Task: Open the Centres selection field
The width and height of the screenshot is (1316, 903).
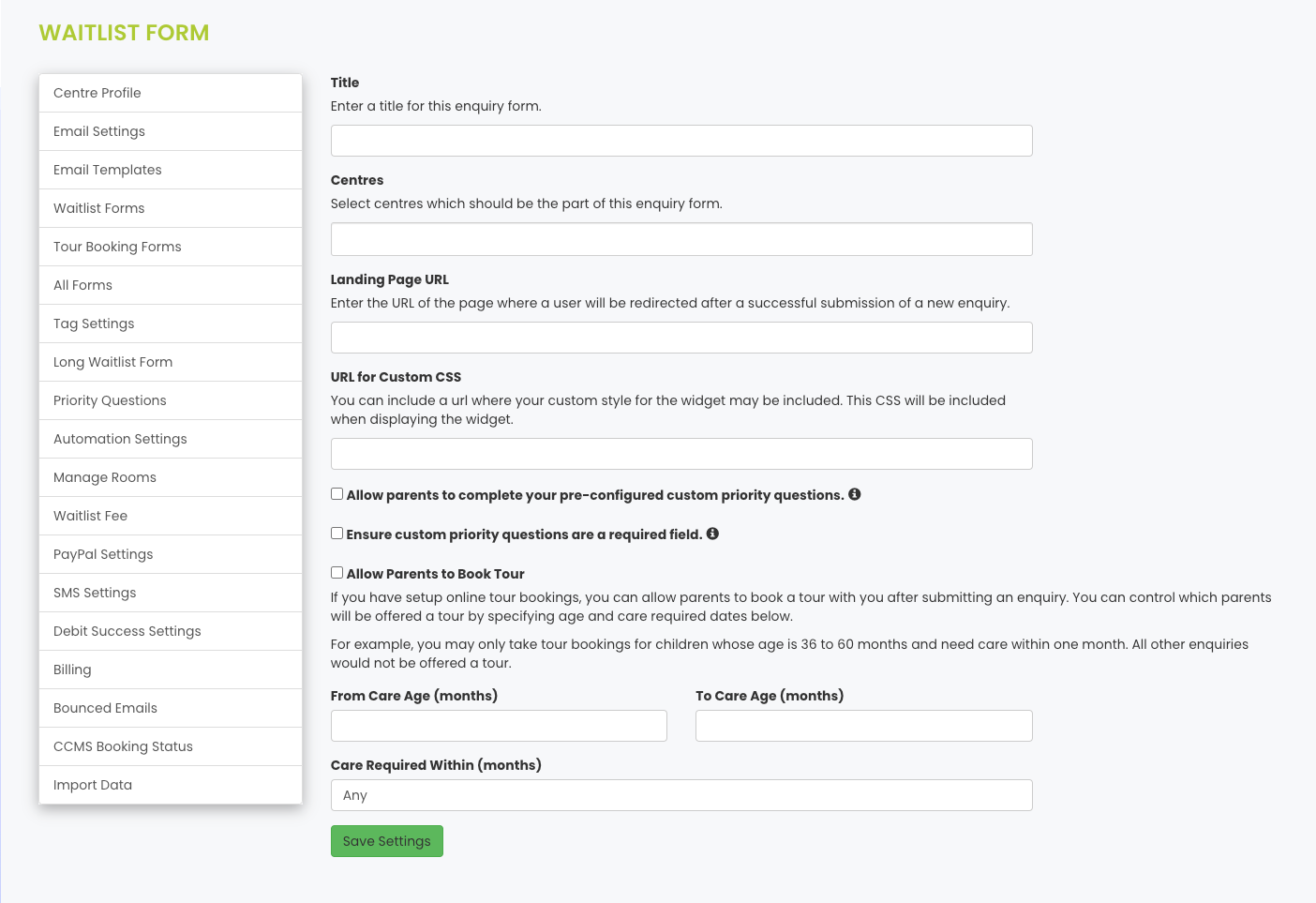Action: (x=681, y=239)
